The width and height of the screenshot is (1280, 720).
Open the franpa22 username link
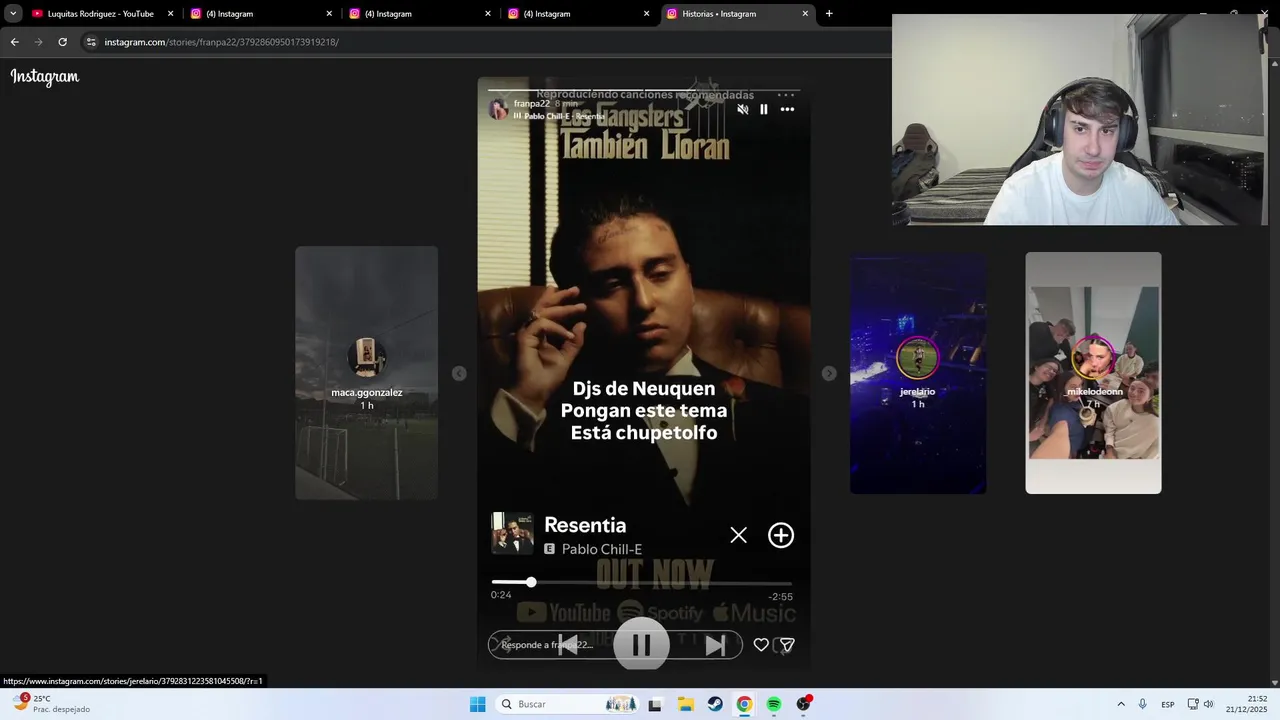pyautogui.click(x=531, y=103)
